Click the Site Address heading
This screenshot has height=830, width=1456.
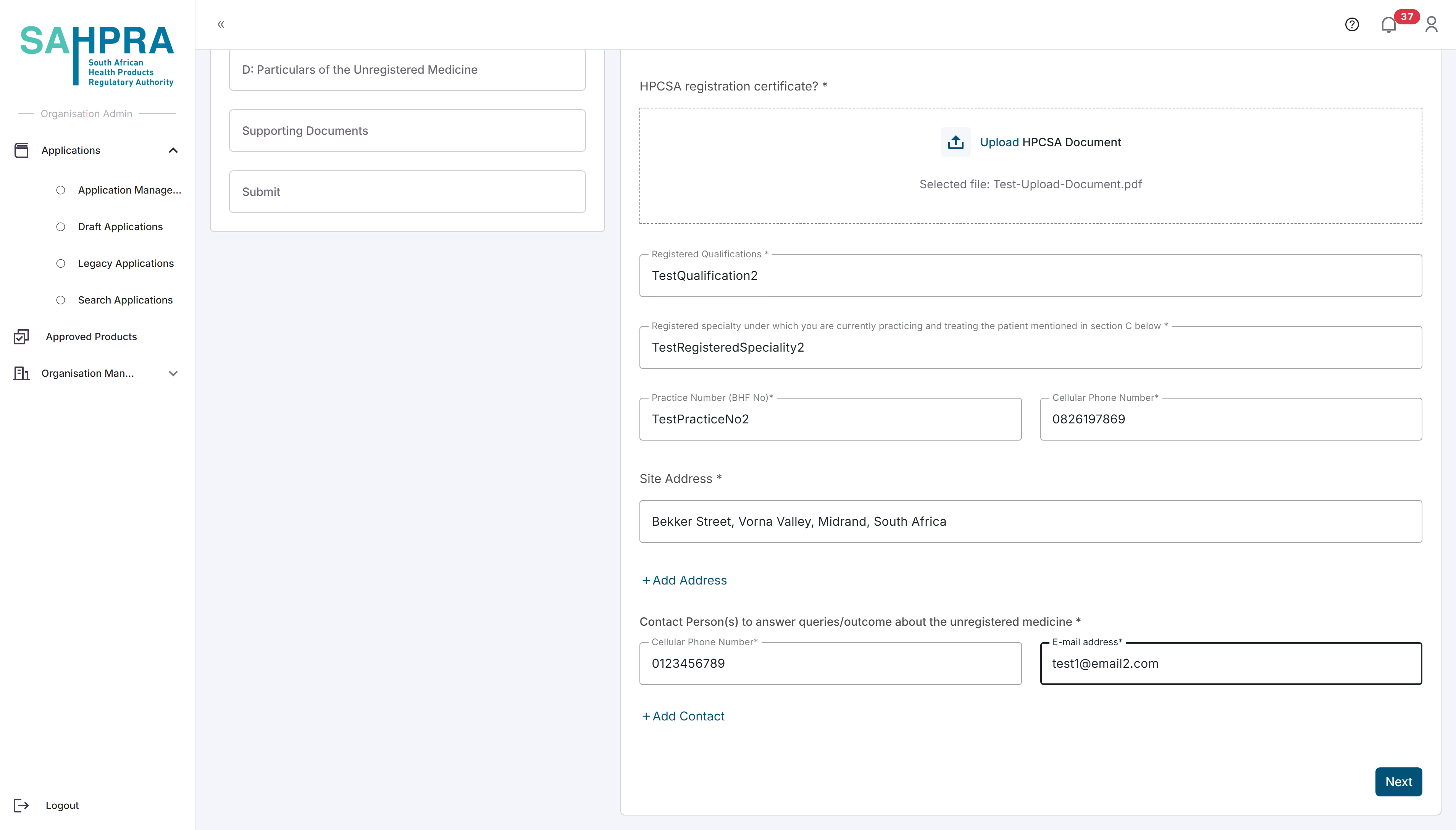pos(680,479)
